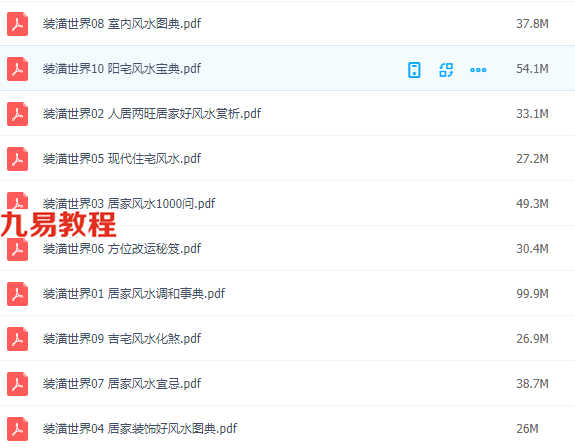The height and width of the screenshot is (448, 575).
Task: Click PDF icon of 吉宅风水化煞
Action: coord(17,339)
